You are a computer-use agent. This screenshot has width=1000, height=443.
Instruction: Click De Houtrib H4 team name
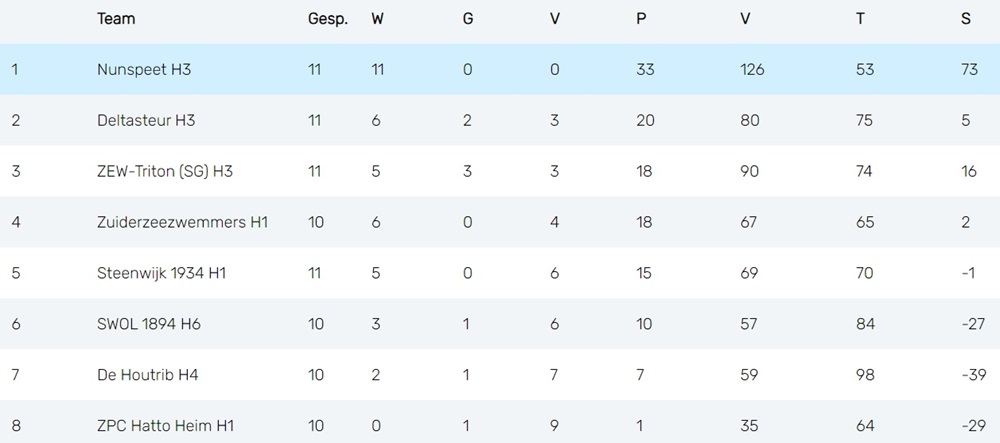pos(147,375)
